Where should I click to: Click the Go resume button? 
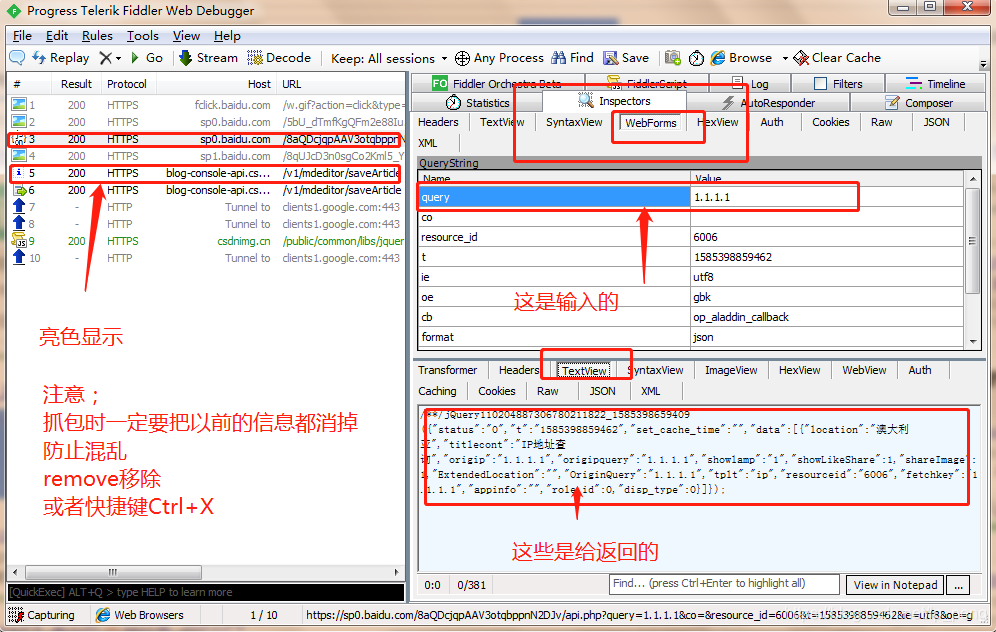146,58
